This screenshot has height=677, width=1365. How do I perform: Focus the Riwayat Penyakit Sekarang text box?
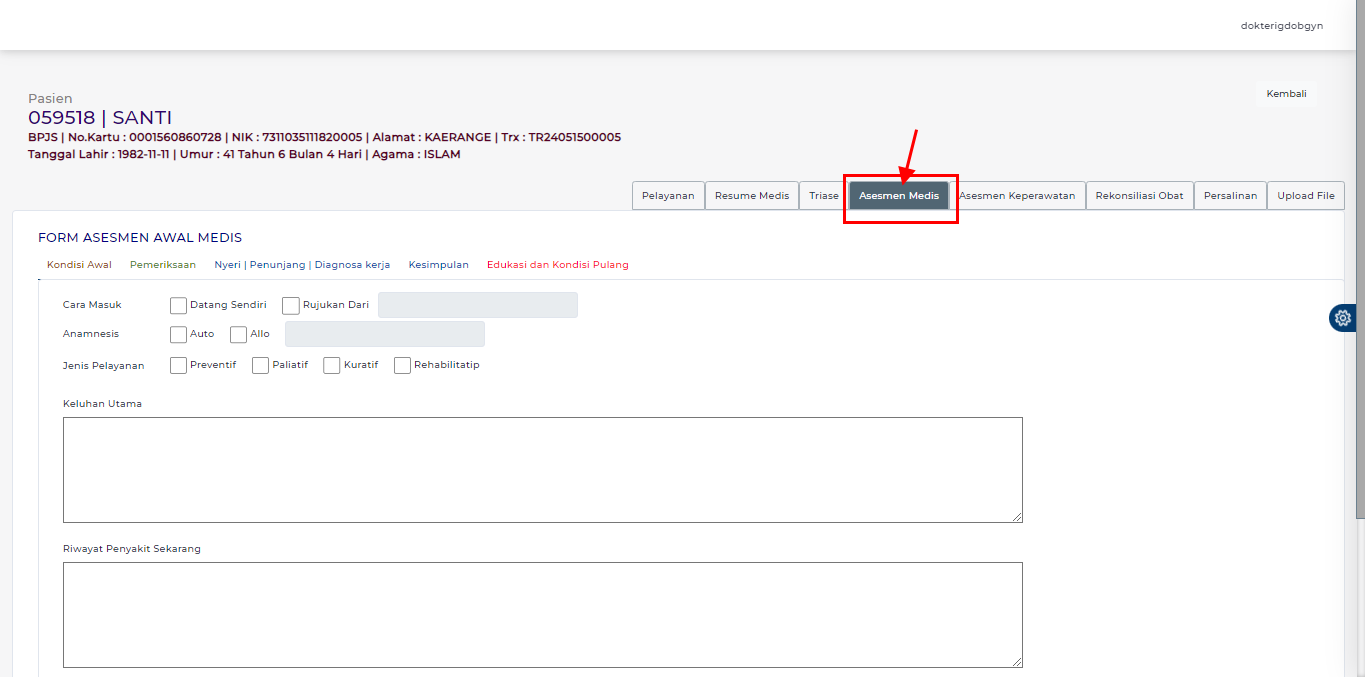542,614
